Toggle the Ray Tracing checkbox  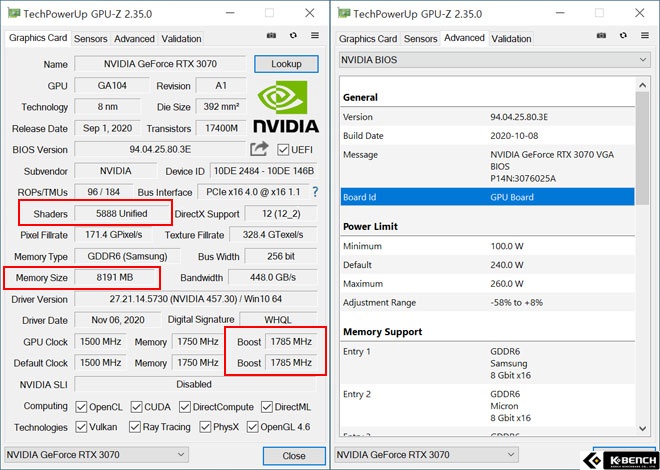pyautogui.click(x=134, y=427)
